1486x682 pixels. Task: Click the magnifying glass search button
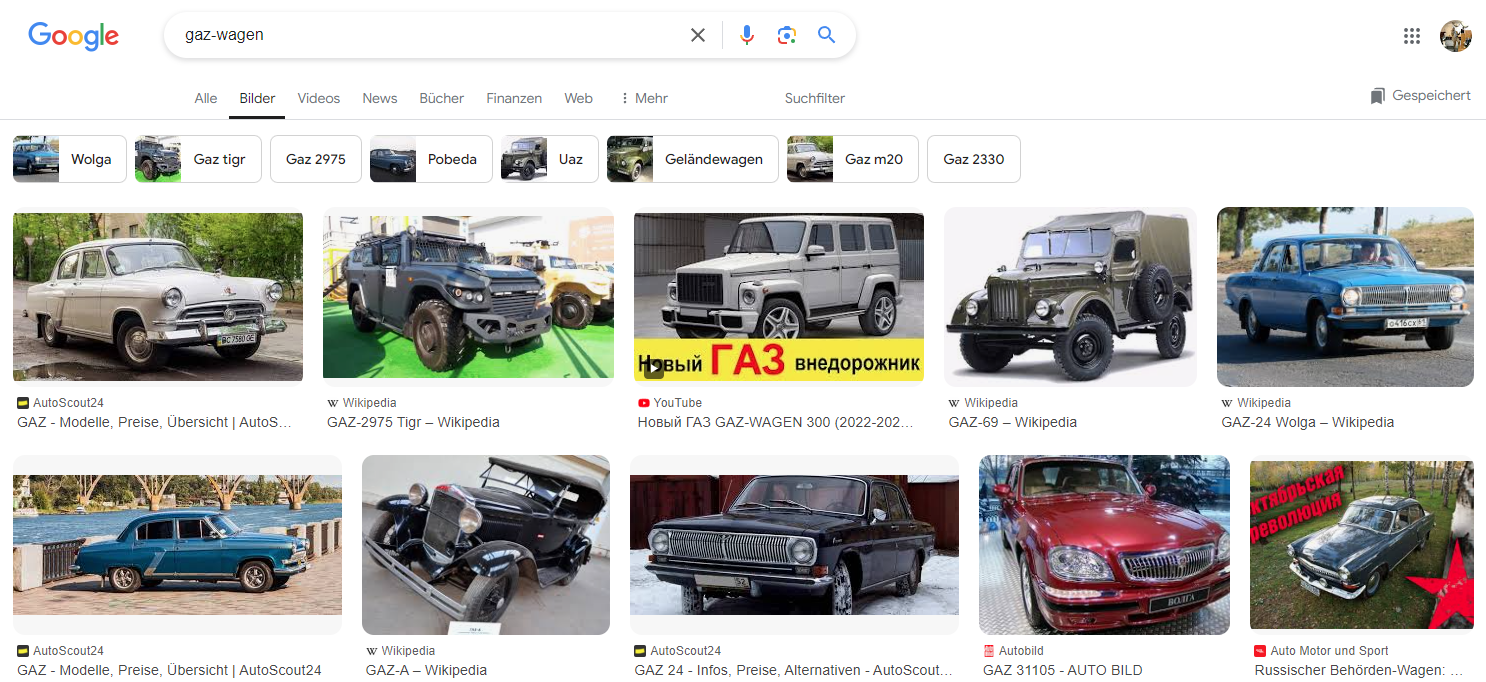pos(826,36)
